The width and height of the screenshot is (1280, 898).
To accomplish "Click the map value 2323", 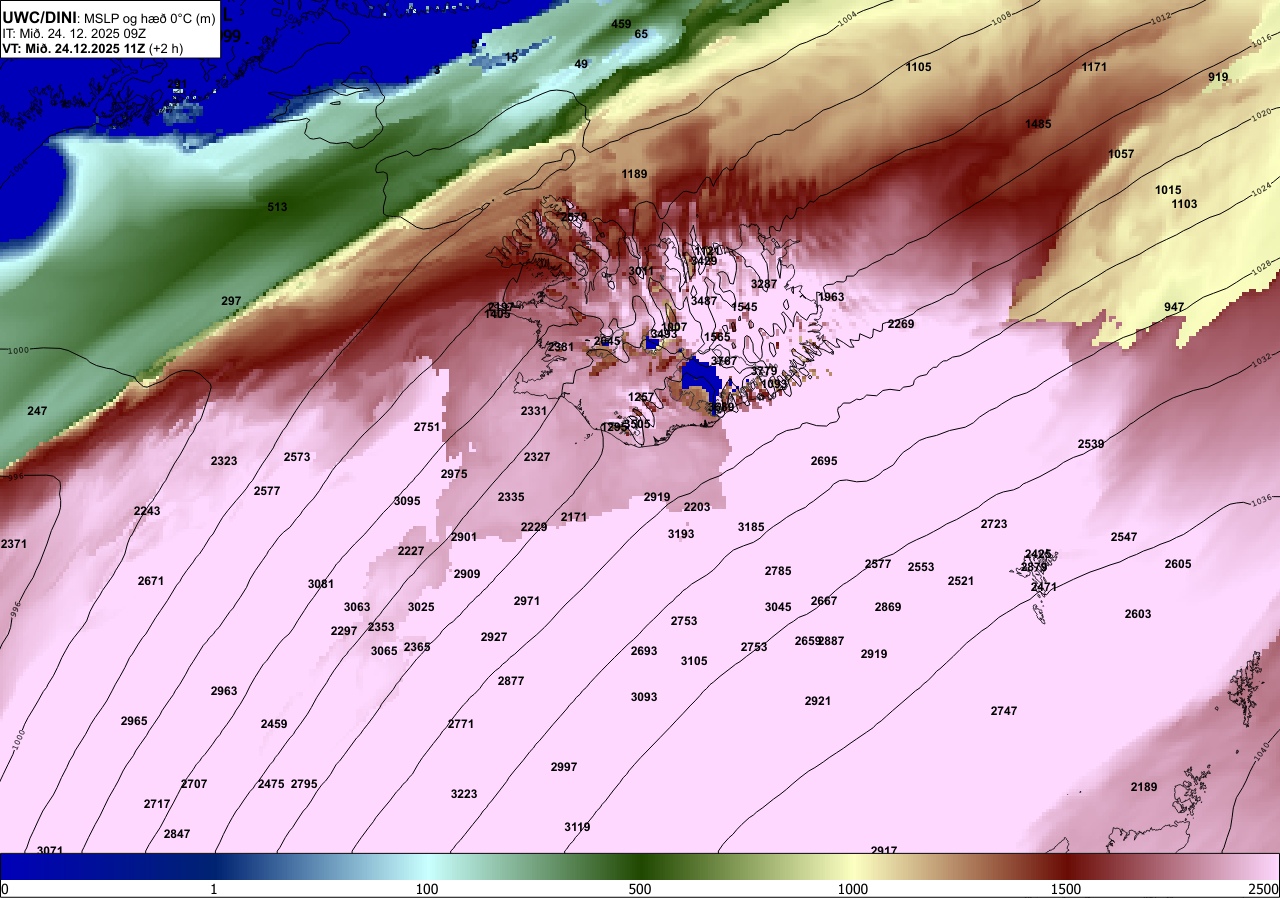I will click(224, 461).
